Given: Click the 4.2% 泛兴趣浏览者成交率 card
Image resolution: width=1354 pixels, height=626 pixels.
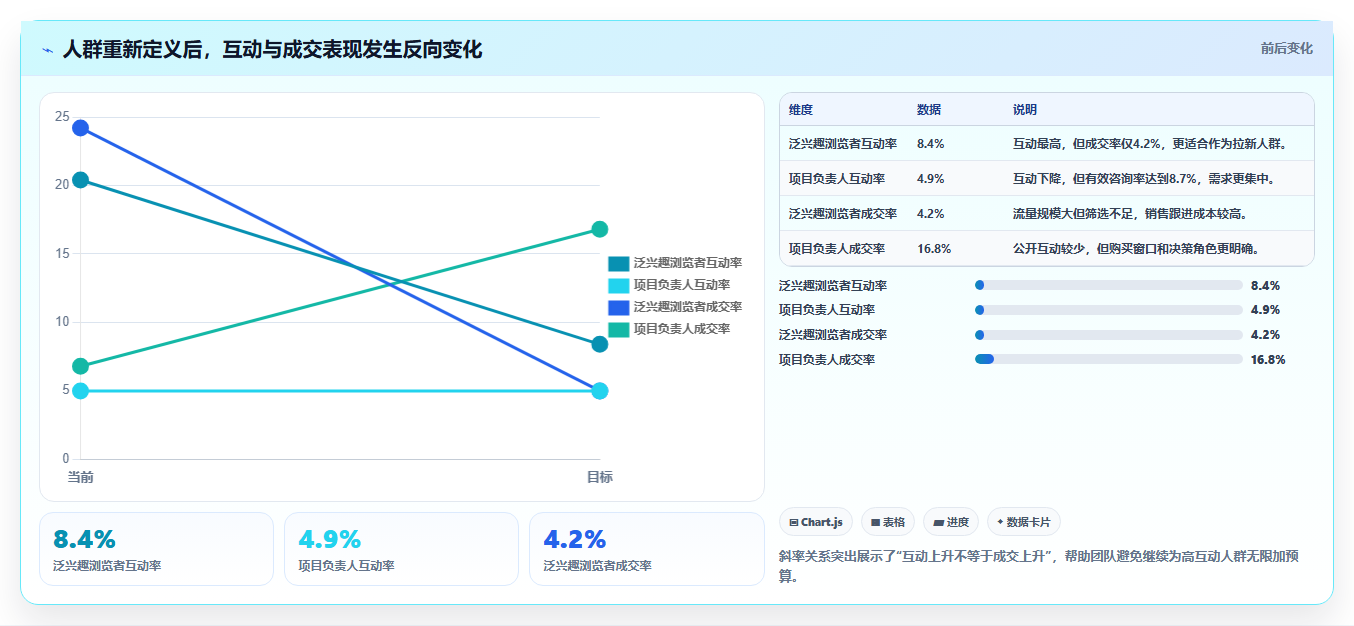Looking at the screenshot, I should click(x=646, y=549).
